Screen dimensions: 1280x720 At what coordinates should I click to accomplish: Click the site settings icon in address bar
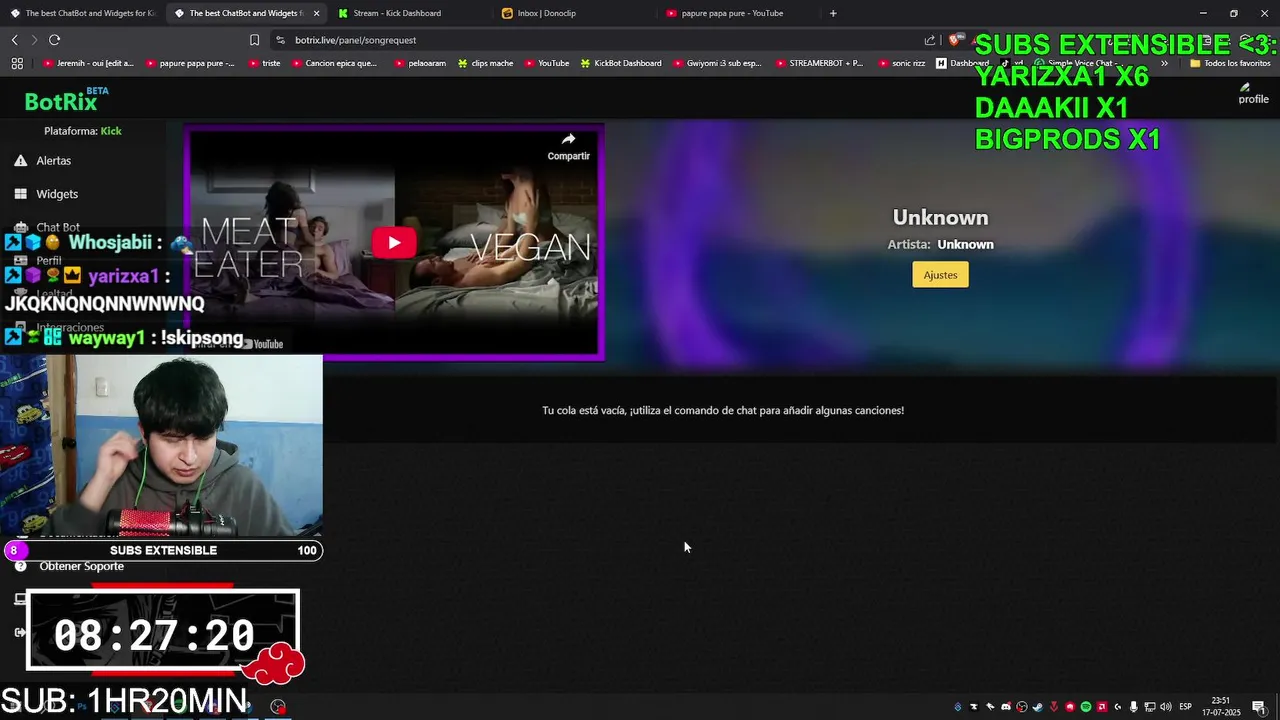280,40
